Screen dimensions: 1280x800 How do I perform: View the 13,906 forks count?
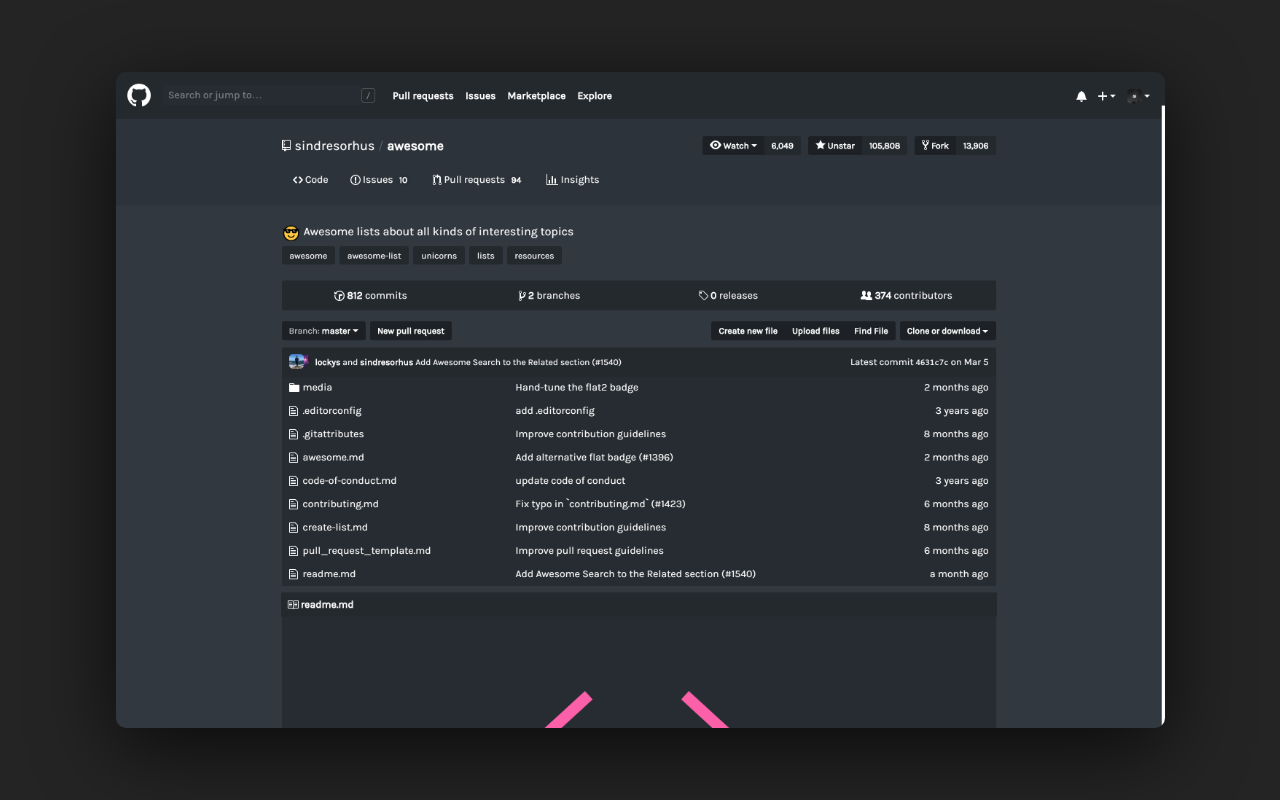coord(975,146)
